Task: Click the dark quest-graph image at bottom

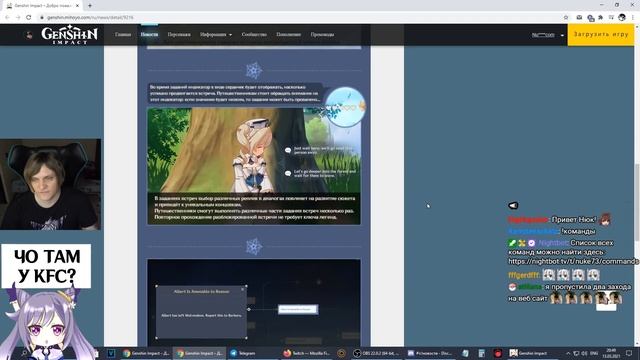Action: 254,302
